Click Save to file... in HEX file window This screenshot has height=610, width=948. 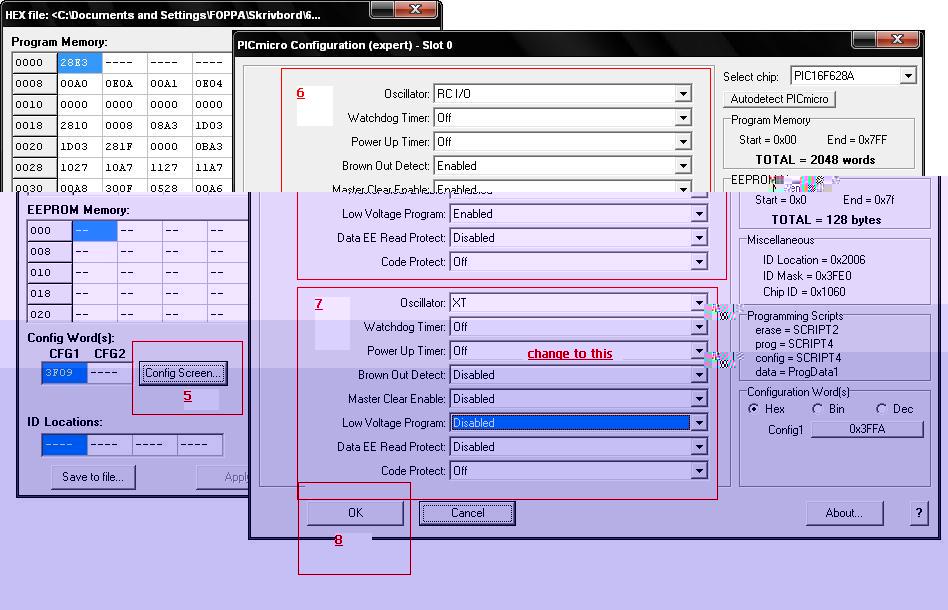tap(93, 477)
